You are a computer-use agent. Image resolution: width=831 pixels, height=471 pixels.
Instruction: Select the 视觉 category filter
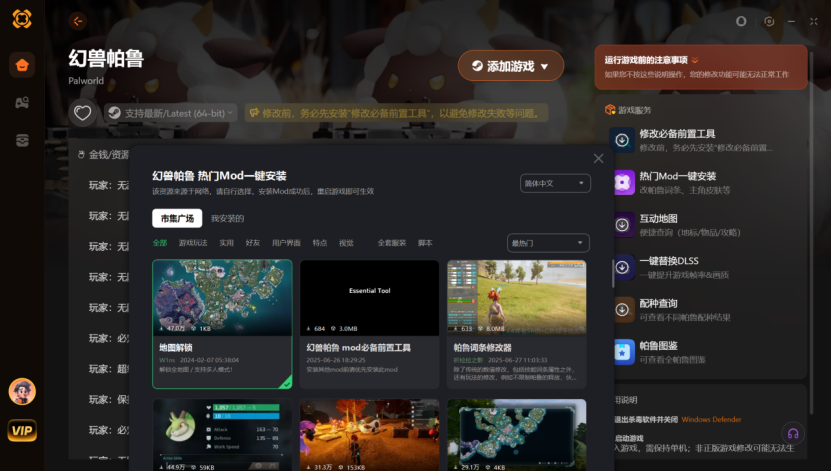click(x=346, y=243)
